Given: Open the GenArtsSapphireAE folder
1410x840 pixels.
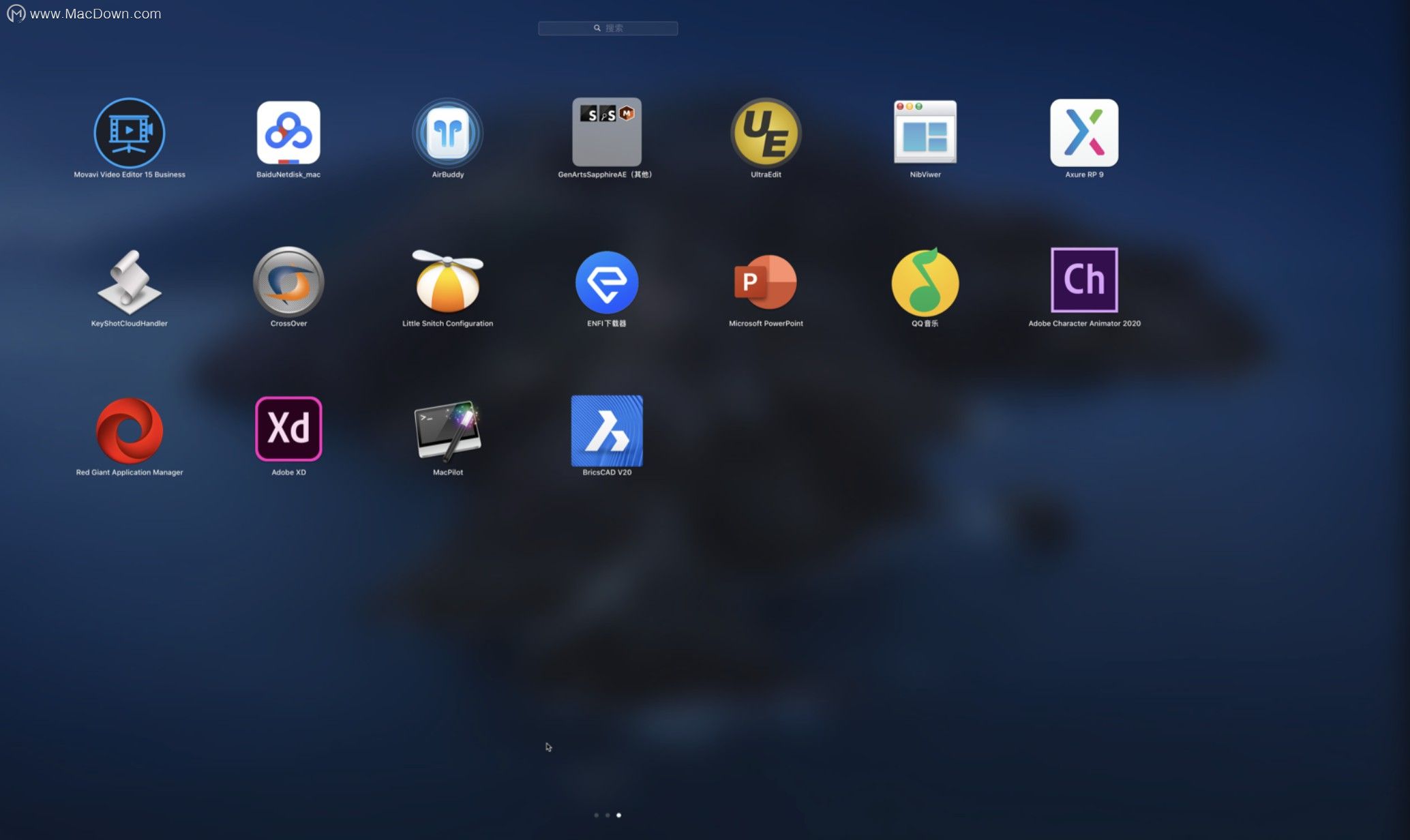Looking at the screenshot, I should 607,132.
